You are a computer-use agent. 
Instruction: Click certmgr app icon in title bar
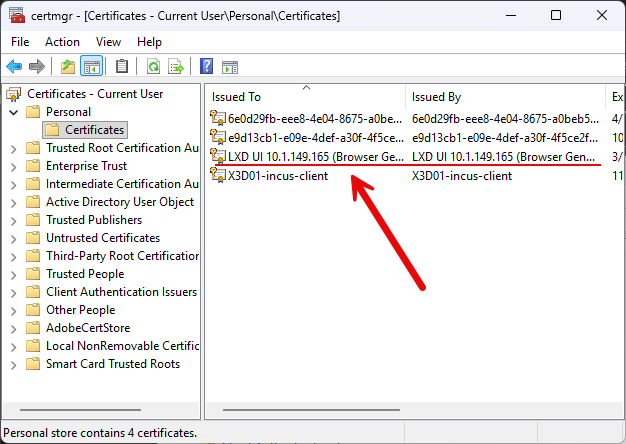[17, 15]
